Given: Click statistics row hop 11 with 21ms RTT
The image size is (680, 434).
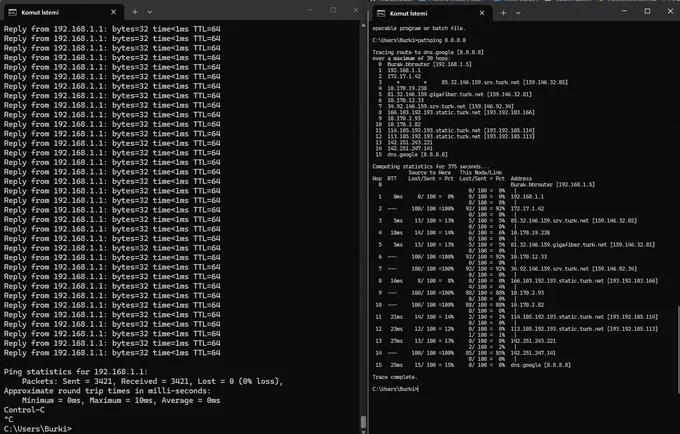Looking at the screenshot, I should pos(517,317).
